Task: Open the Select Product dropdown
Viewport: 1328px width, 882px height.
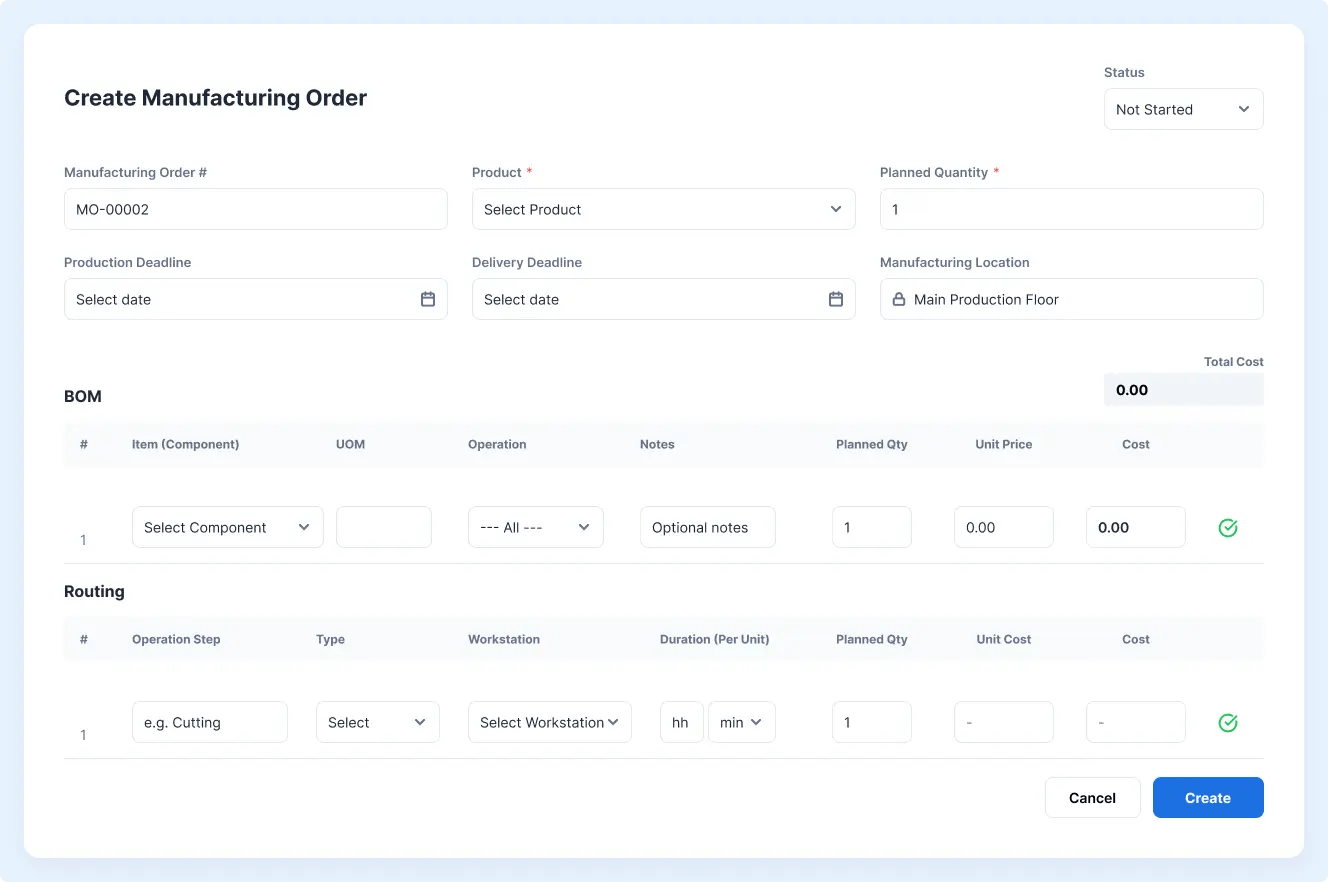Action: (x=664, y=209)
